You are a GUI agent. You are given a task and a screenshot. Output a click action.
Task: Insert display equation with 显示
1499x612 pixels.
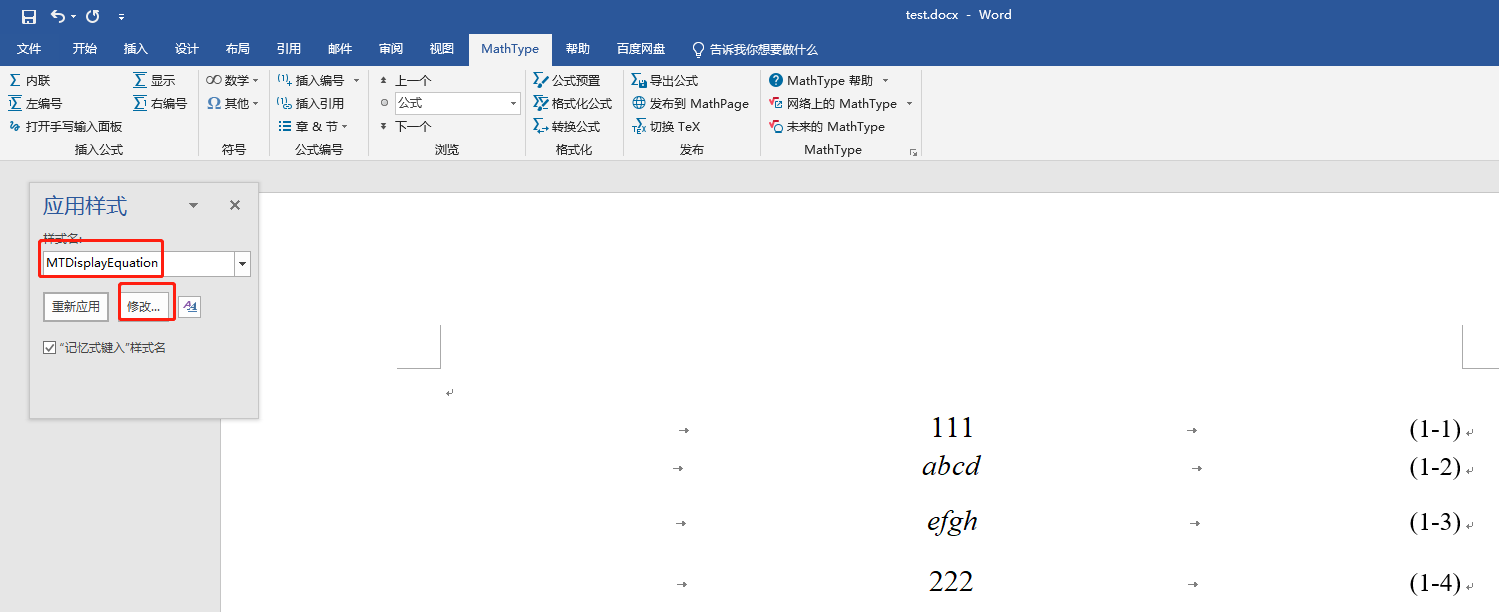tap(154, 80)
